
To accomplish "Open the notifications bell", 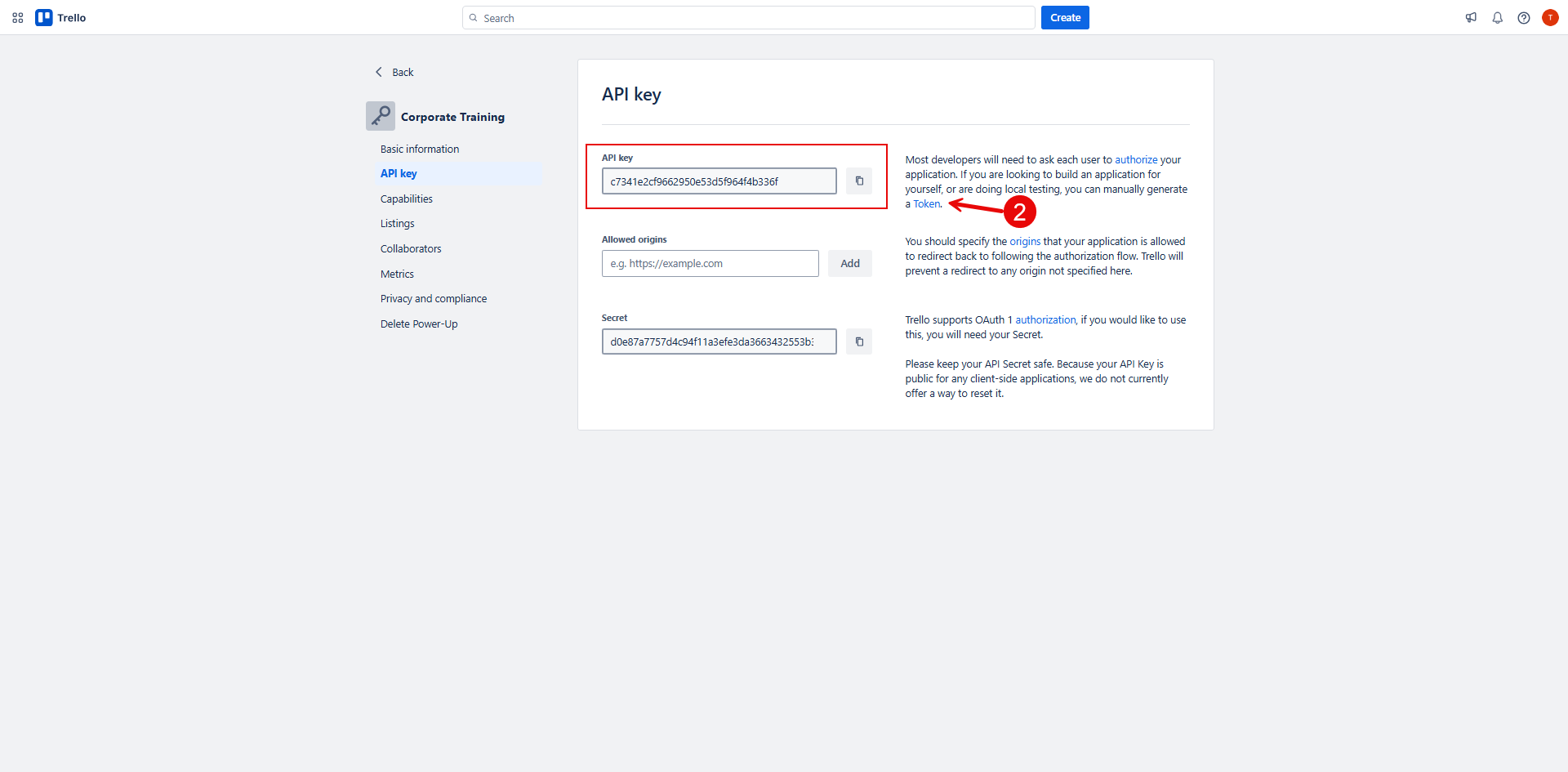I will (x=1498, y=17).
